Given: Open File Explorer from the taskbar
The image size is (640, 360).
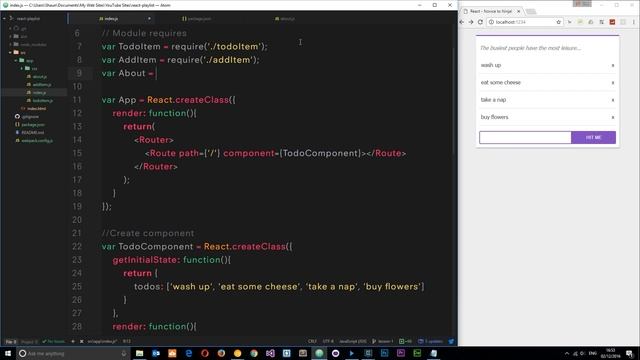Looking at the screenshot, I should coord(140,353).
